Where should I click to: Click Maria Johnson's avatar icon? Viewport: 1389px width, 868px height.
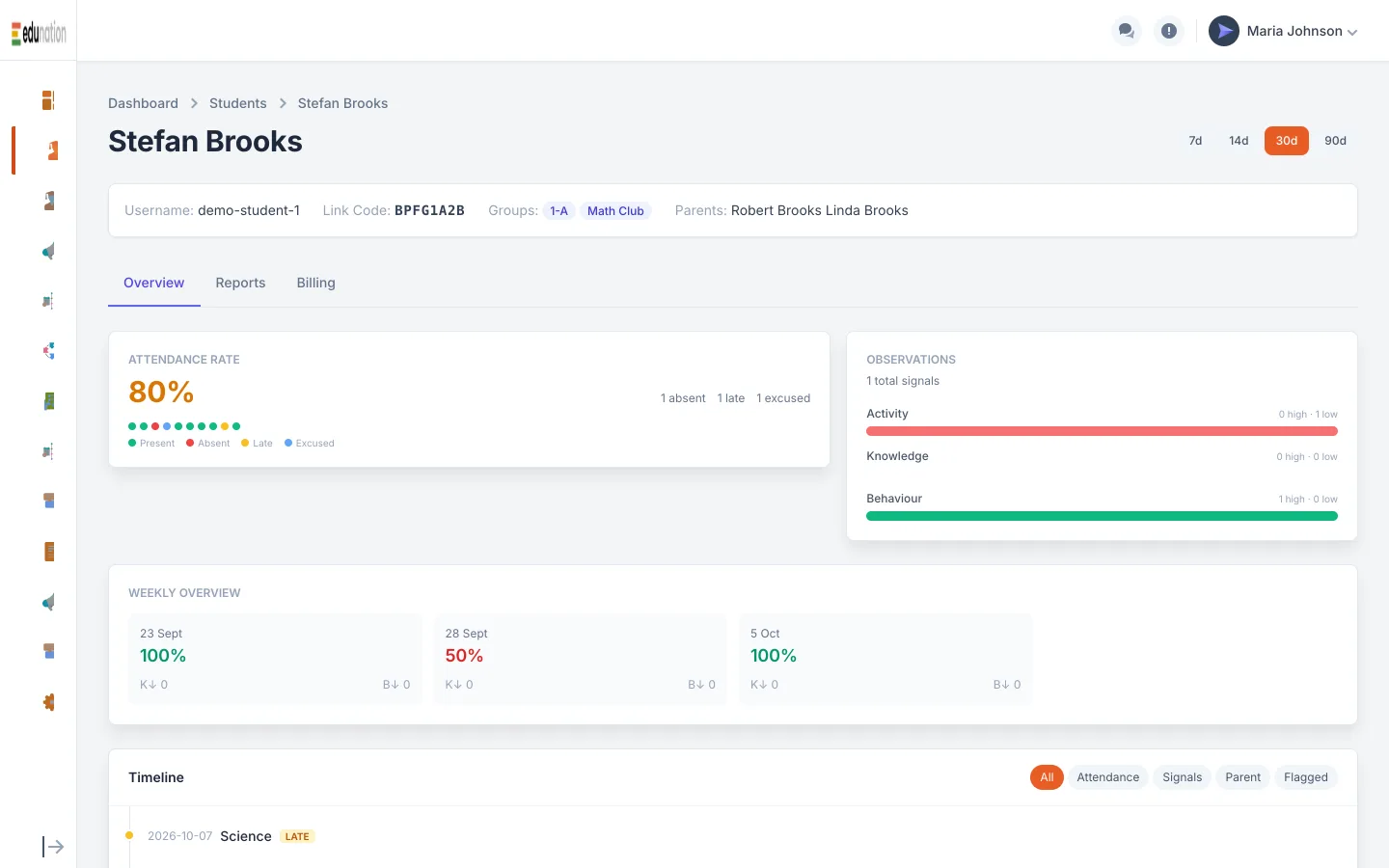coord(1224,31)
